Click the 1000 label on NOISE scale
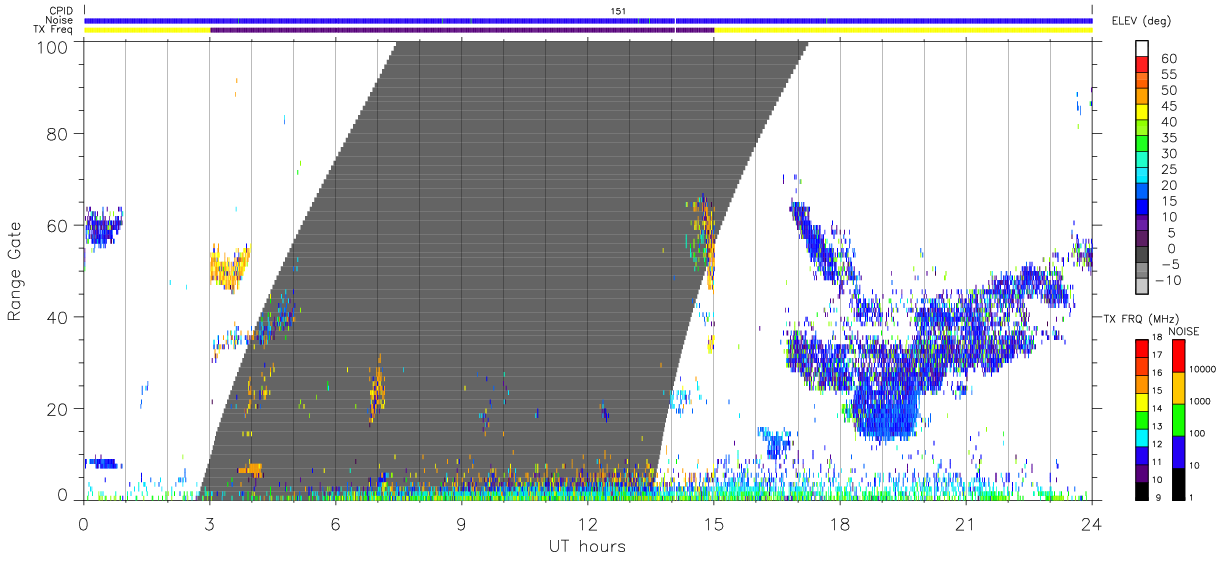This screenshot has height=567, width=1228. coord(1200,402)
